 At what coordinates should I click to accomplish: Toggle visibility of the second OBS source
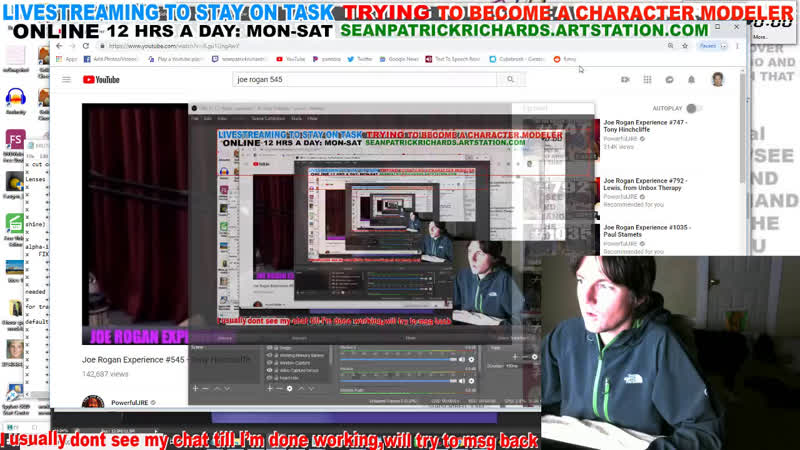[269, 355]
